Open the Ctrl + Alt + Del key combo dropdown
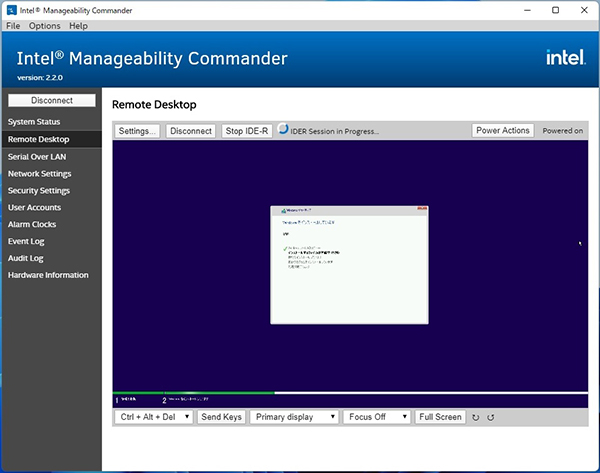This screenshot has height=473, width=600. click(x=153, y=417)
